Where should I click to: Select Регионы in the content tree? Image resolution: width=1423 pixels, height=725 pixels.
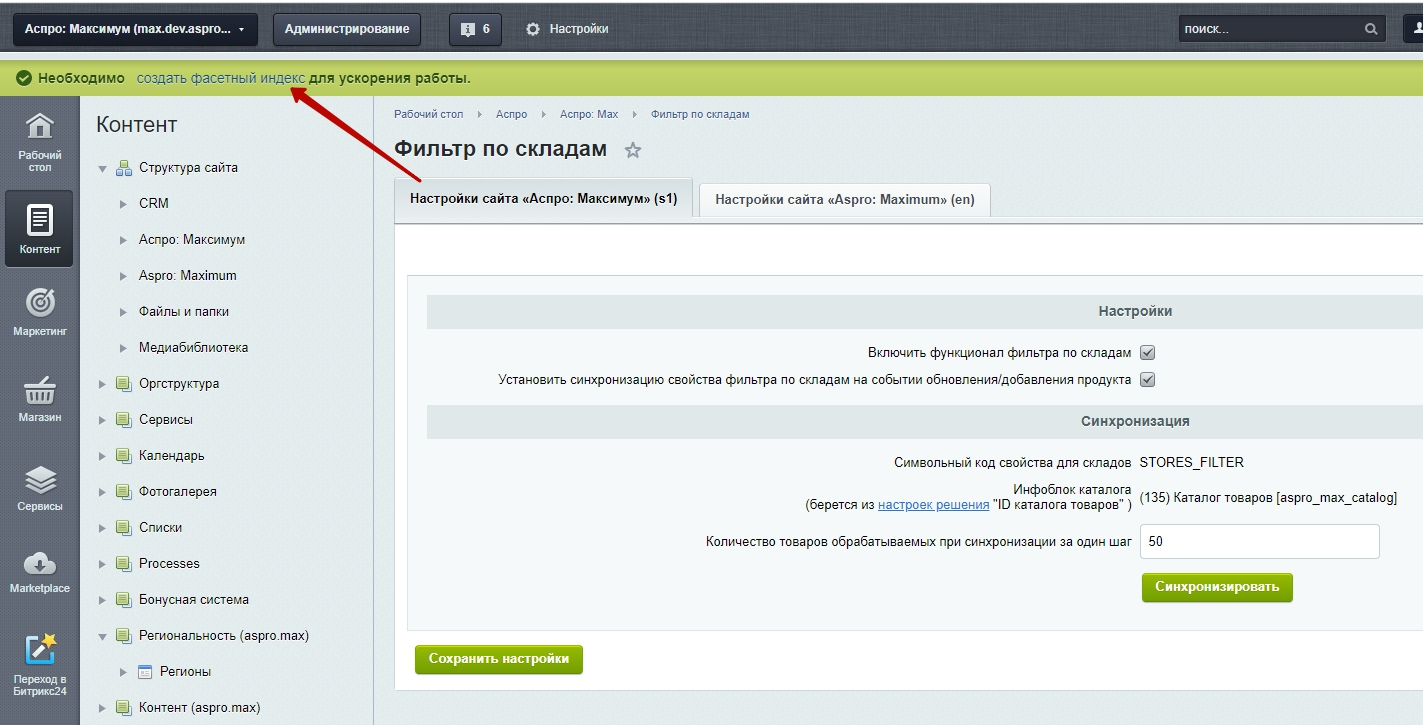coord(186,671)
